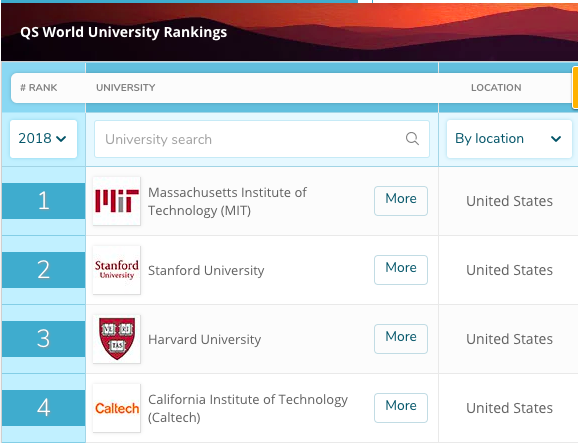Click More button for Stanford University

[401, 270]
